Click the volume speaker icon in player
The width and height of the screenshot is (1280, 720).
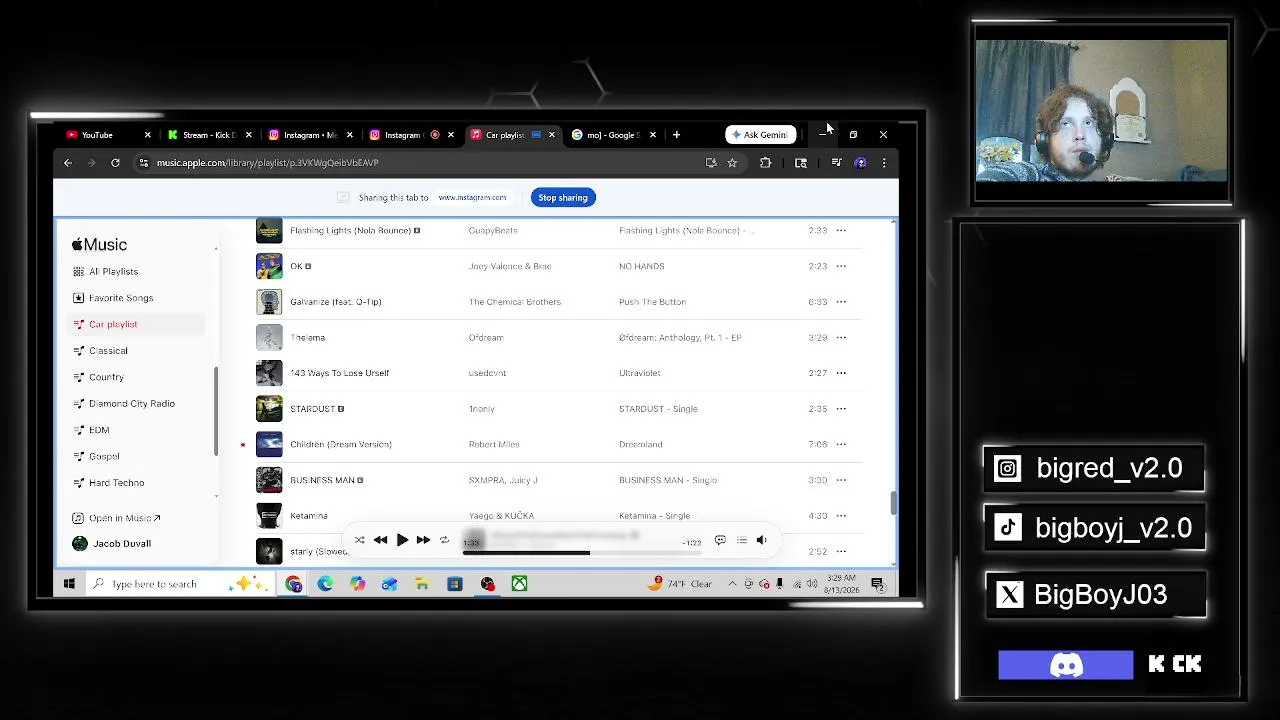click(x=761, y=540)
